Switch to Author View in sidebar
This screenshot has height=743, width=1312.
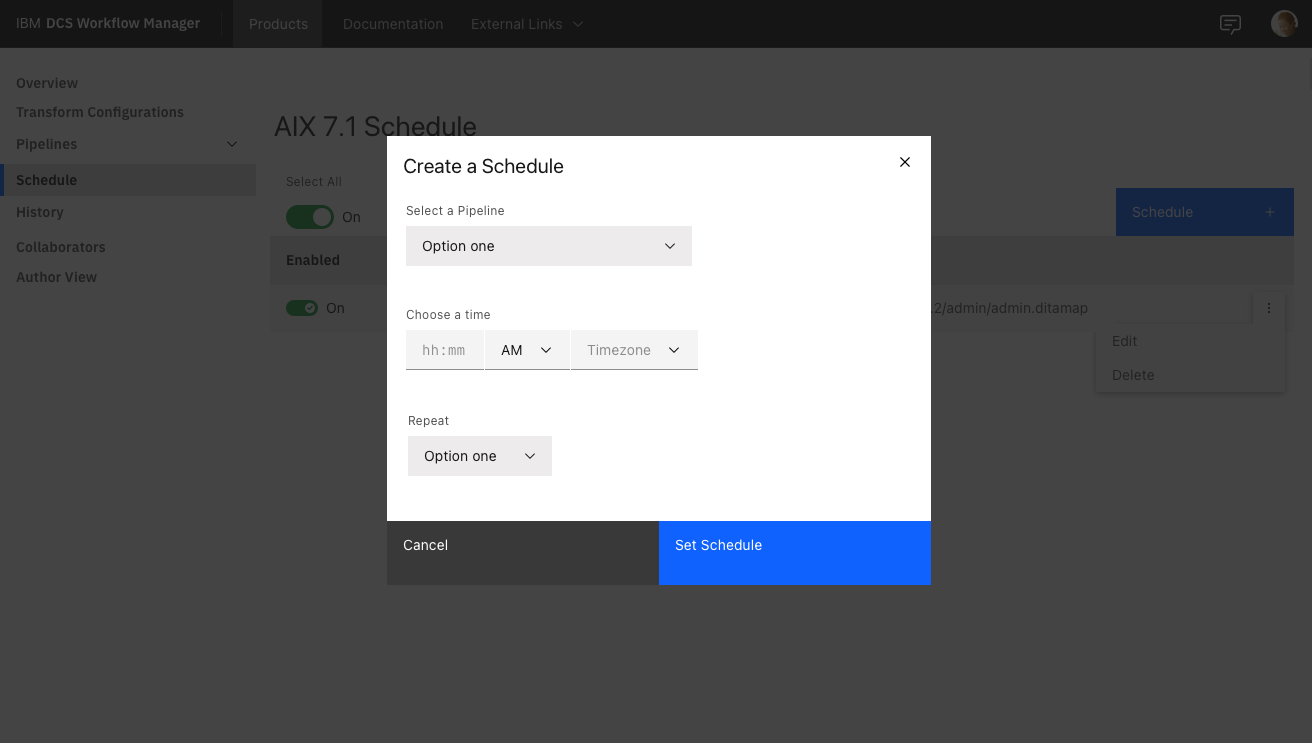point(57,277)
